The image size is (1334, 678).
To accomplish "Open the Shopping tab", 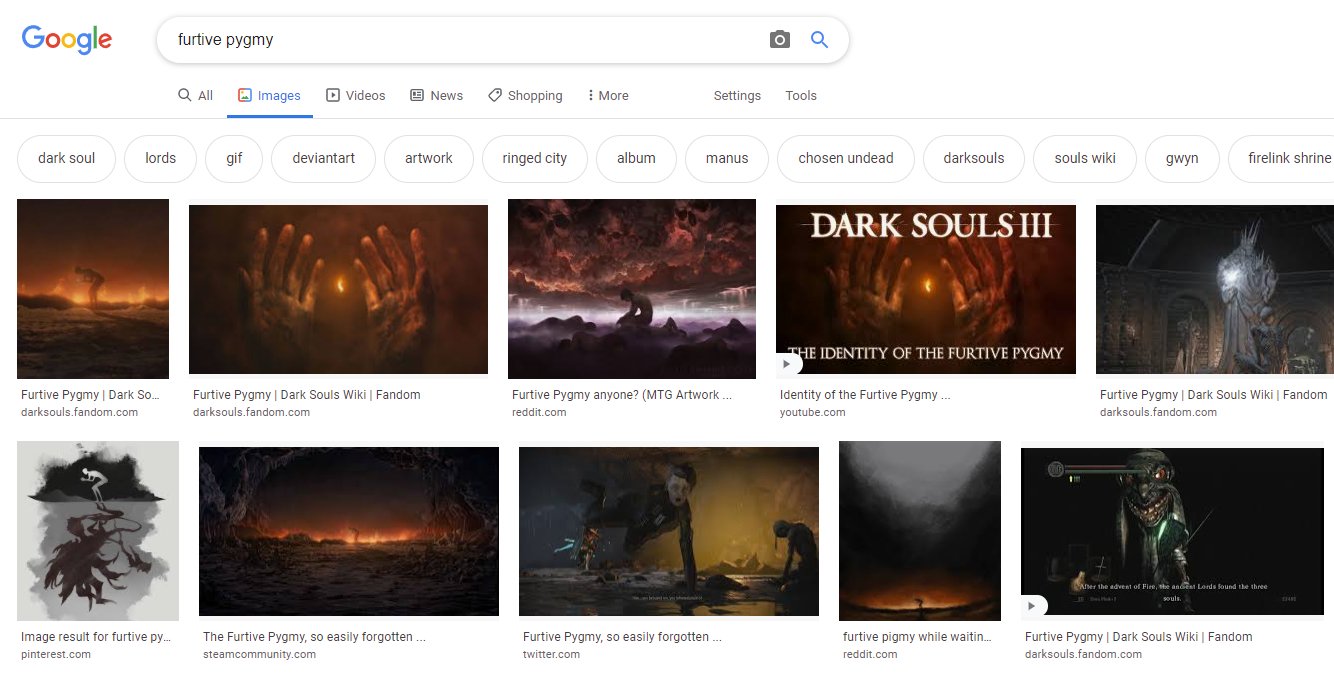I will (x=525, y=96).
